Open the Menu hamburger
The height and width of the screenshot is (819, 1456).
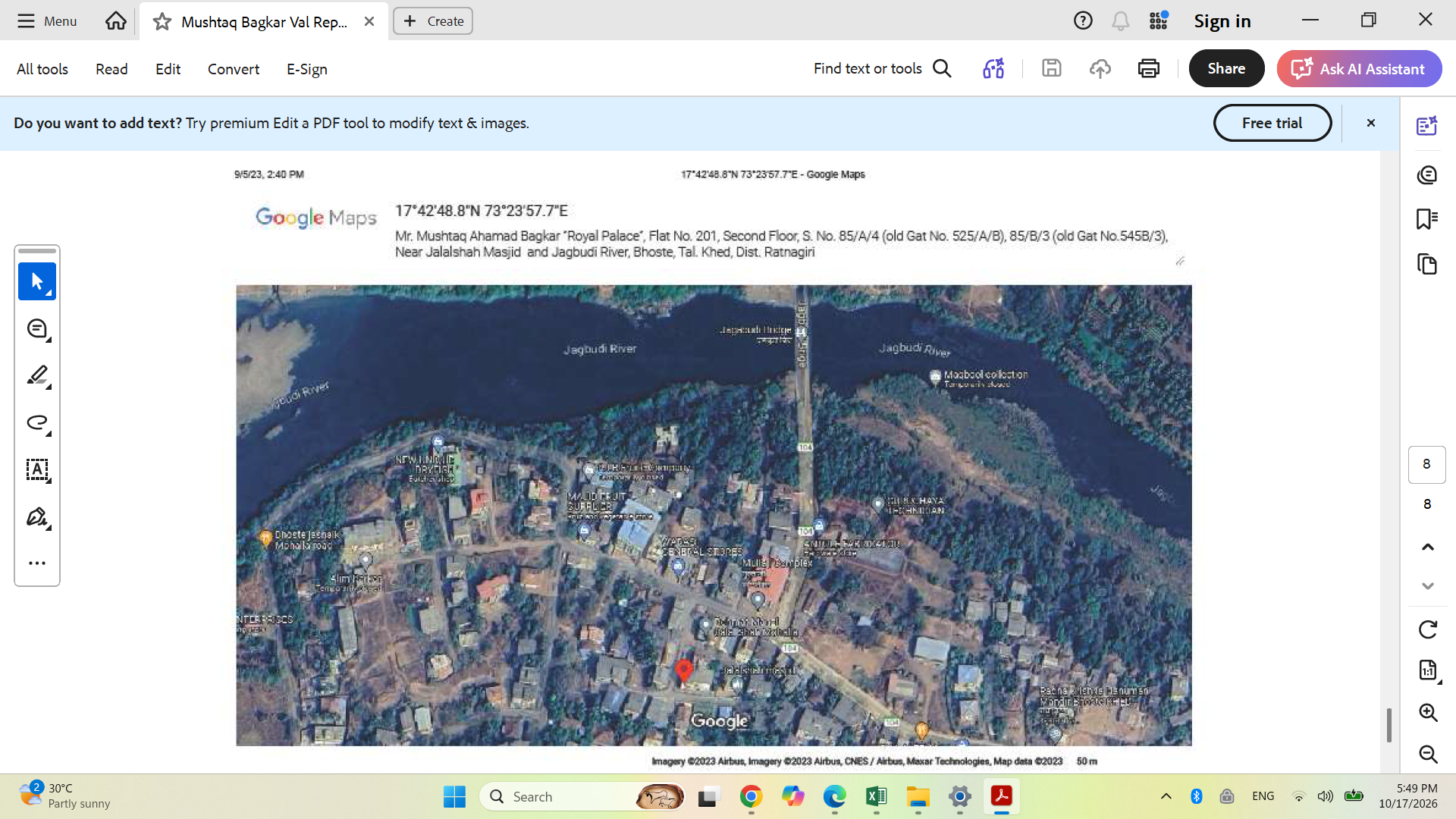tap(47, 21)
